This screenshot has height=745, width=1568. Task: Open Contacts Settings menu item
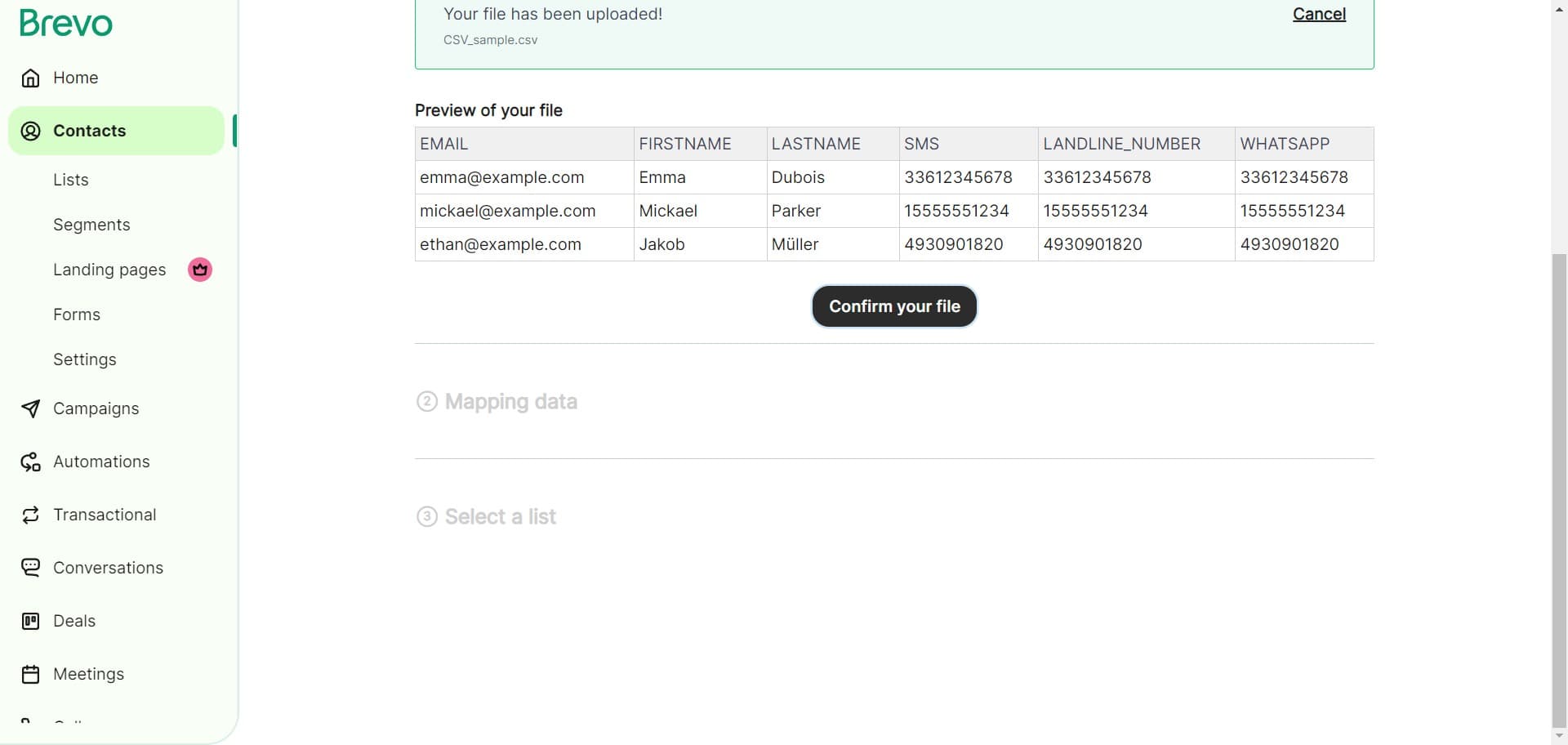click(x=85, y=359)
